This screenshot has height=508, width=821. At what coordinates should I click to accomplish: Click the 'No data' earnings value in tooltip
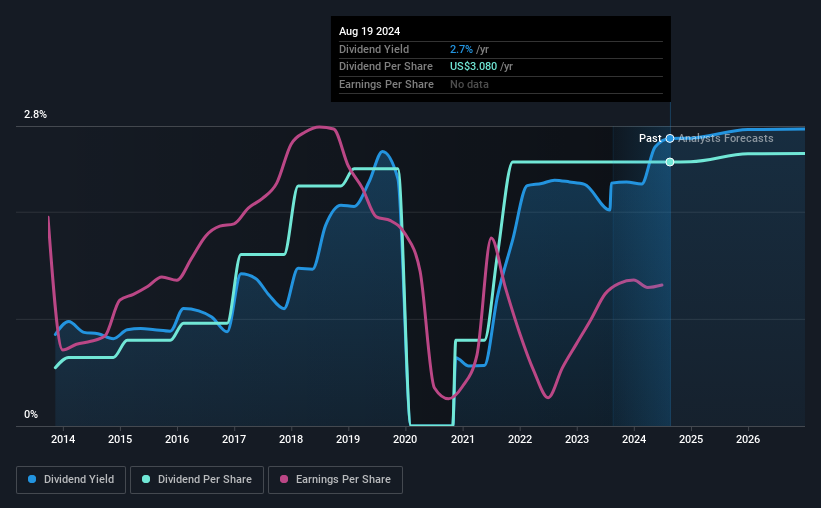469,84
